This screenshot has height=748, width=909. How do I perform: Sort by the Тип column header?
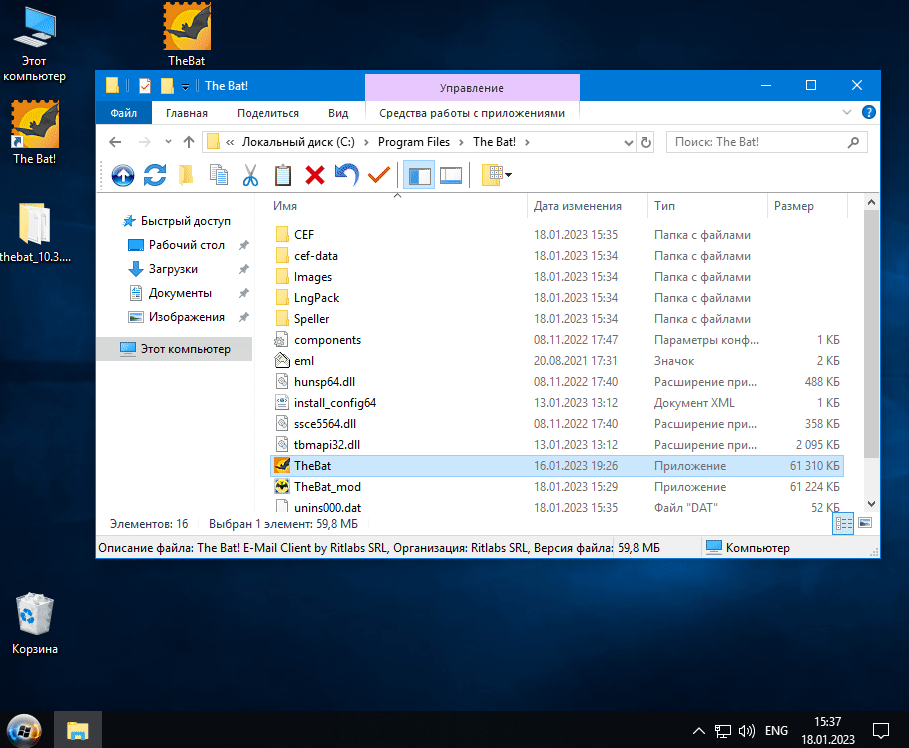click(707, 206)
